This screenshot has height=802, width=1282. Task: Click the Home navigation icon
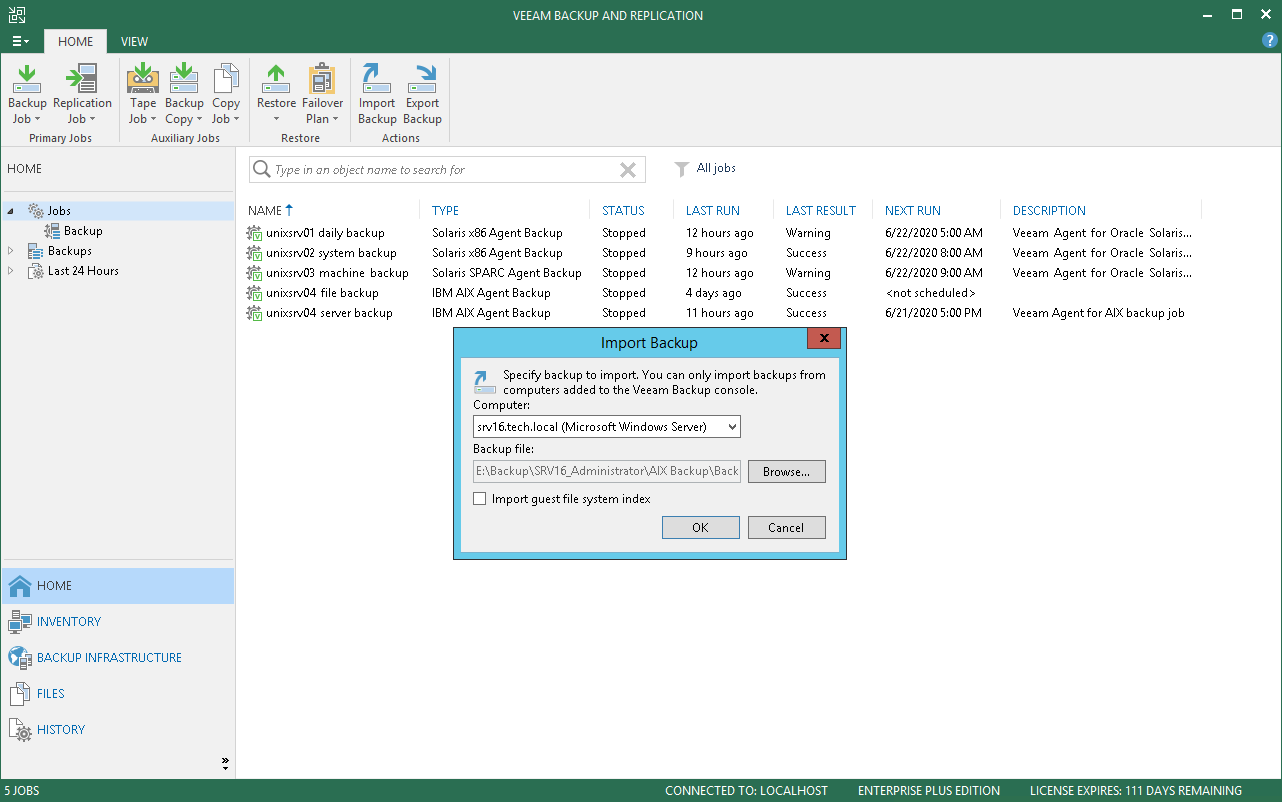tap(20, 586)
